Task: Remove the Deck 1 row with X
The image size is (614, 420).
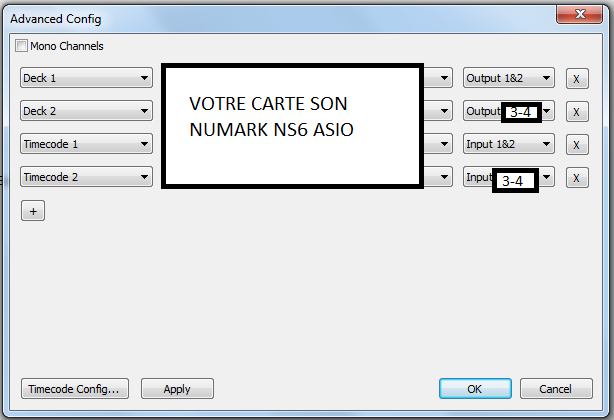Action: [x=577, y=78]
